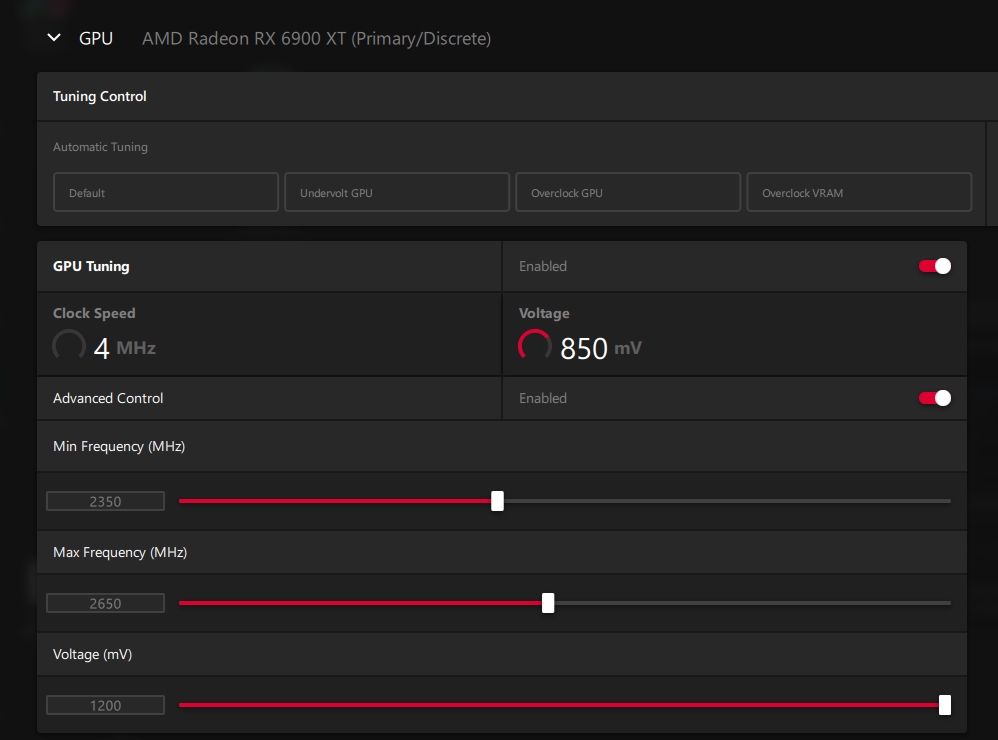Click the Max Frequency value box
998x740 pixels.
105,604
